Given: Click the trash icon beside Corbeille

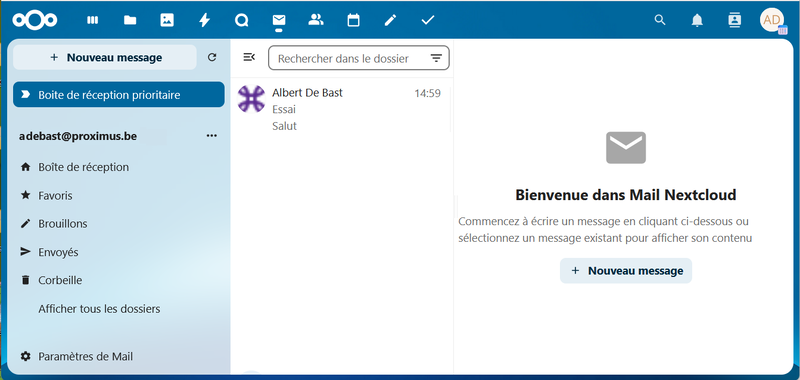Looking at the screenshot, I should (25, 280).
